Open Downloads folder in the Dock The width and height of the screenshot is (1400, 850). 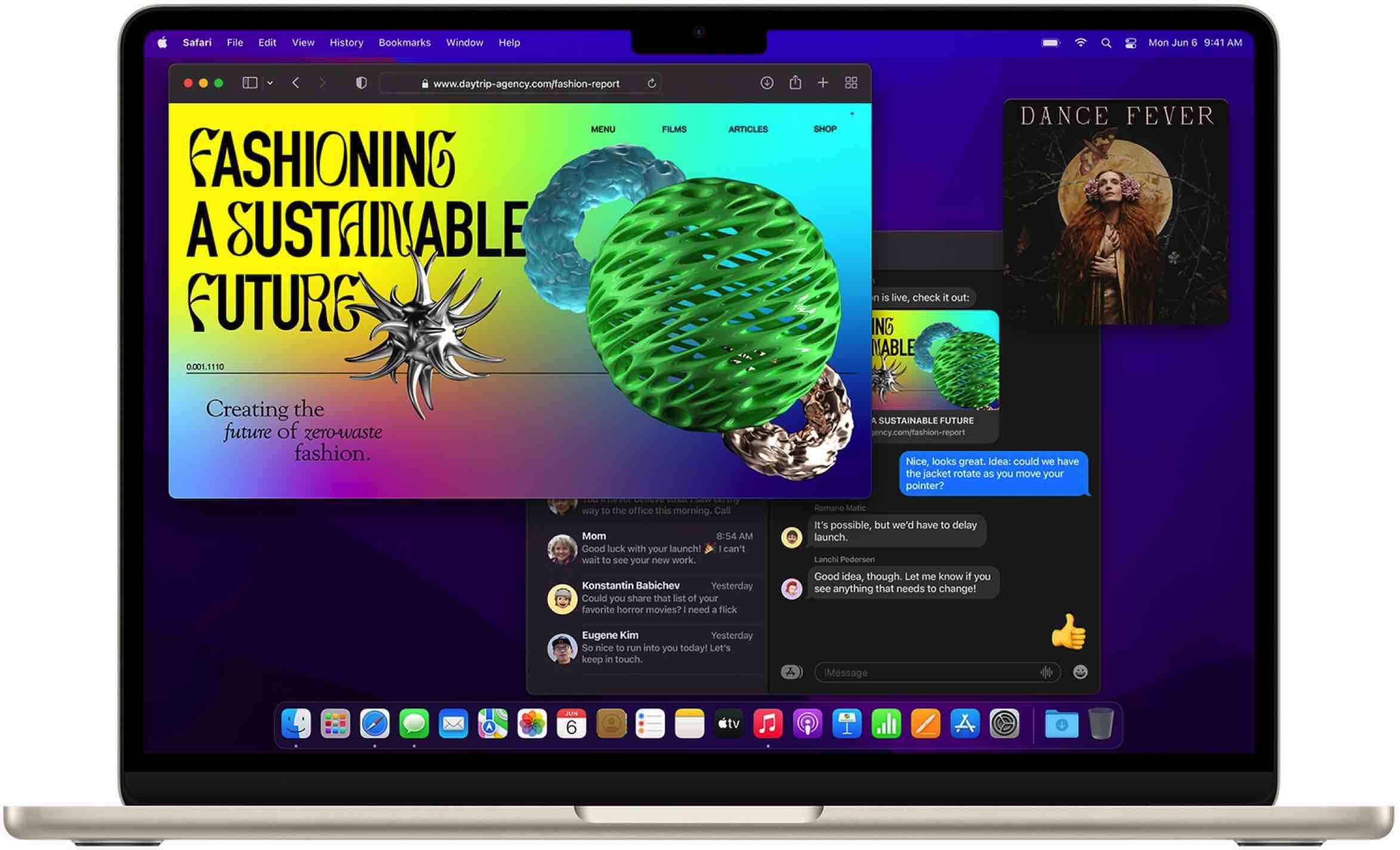point(1062,724)
